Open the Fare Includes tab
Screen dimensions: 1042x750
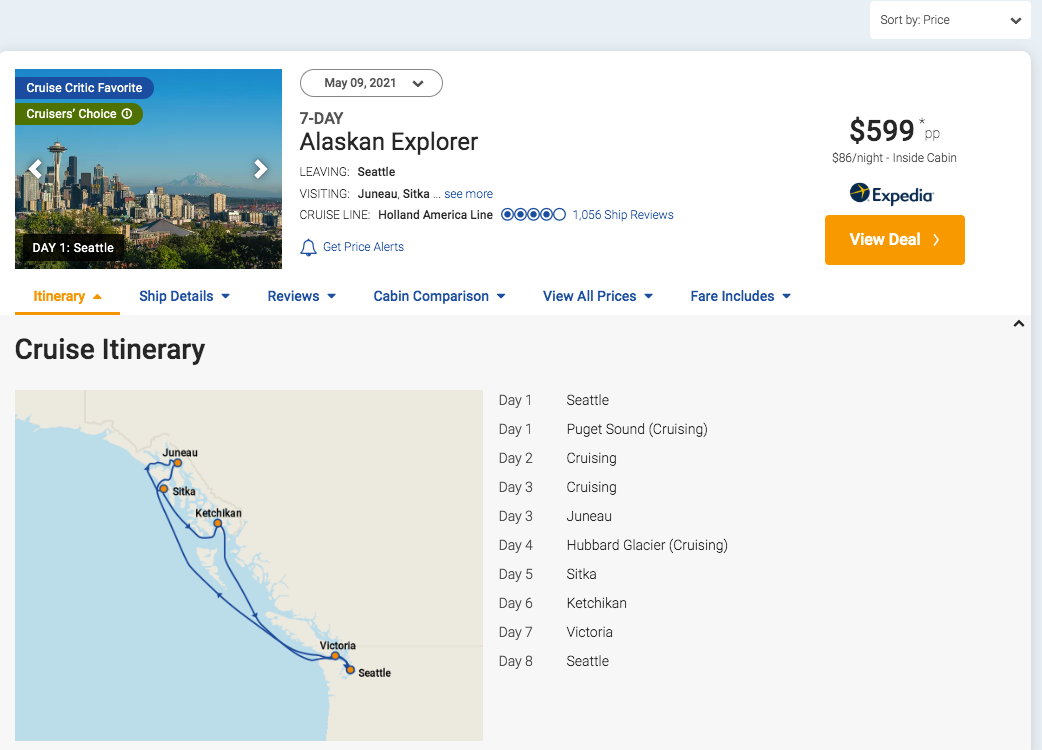tap(740, 296)
